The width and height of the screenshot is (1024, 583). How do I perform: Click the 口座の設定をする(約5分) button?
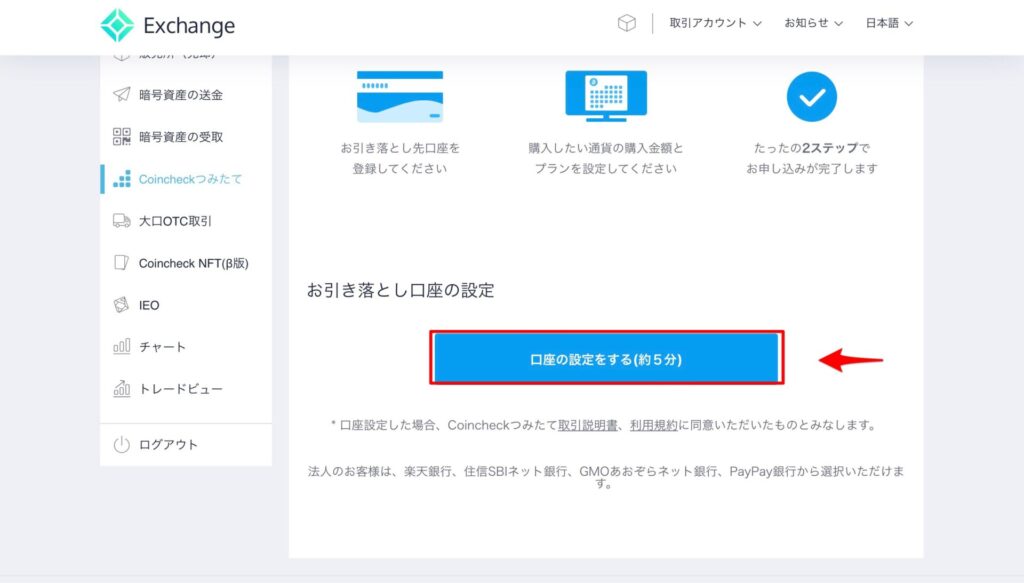(x=606, y=358)
